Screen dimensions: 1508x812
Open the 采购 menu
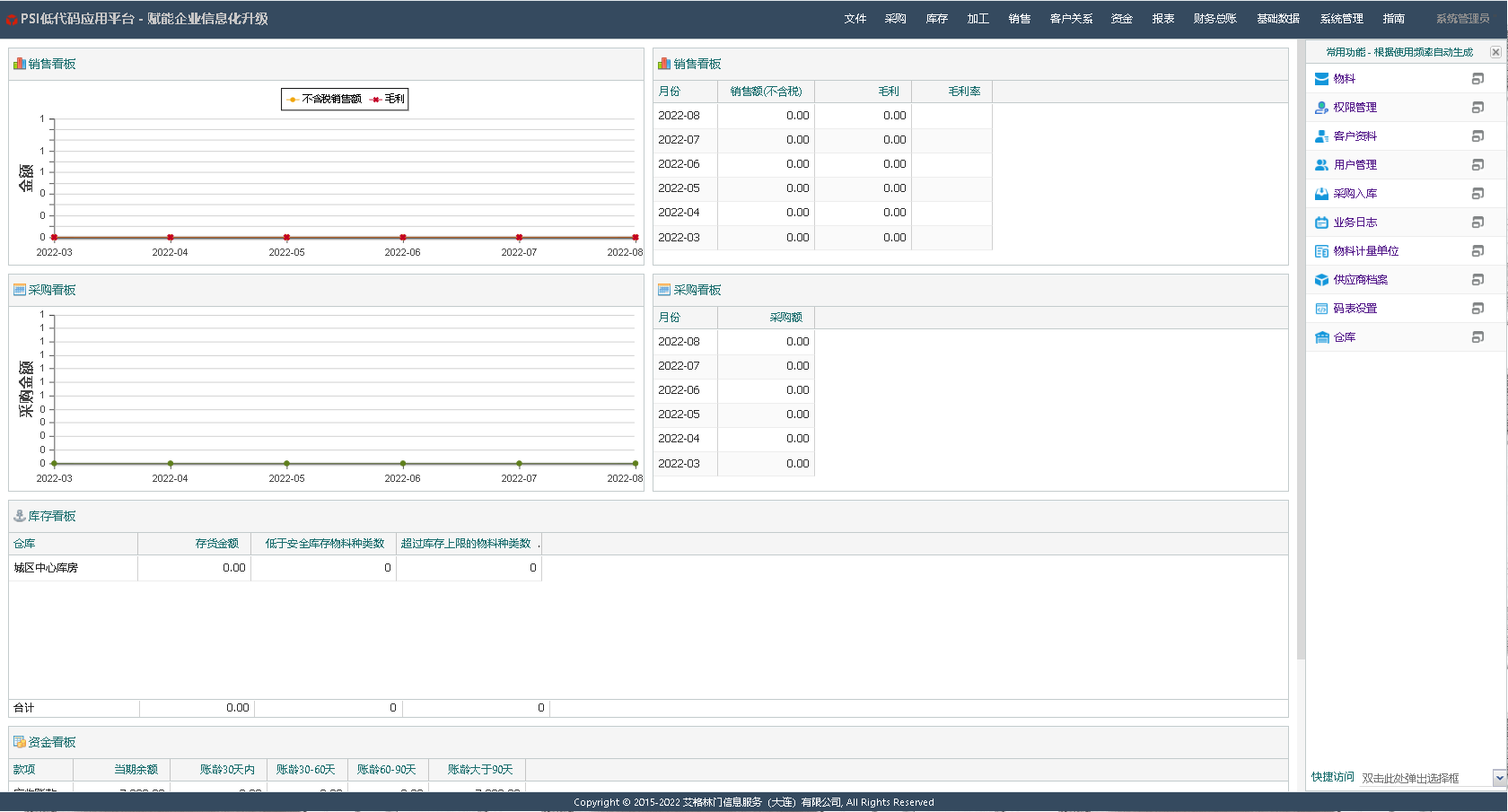(x=895, y=19)
